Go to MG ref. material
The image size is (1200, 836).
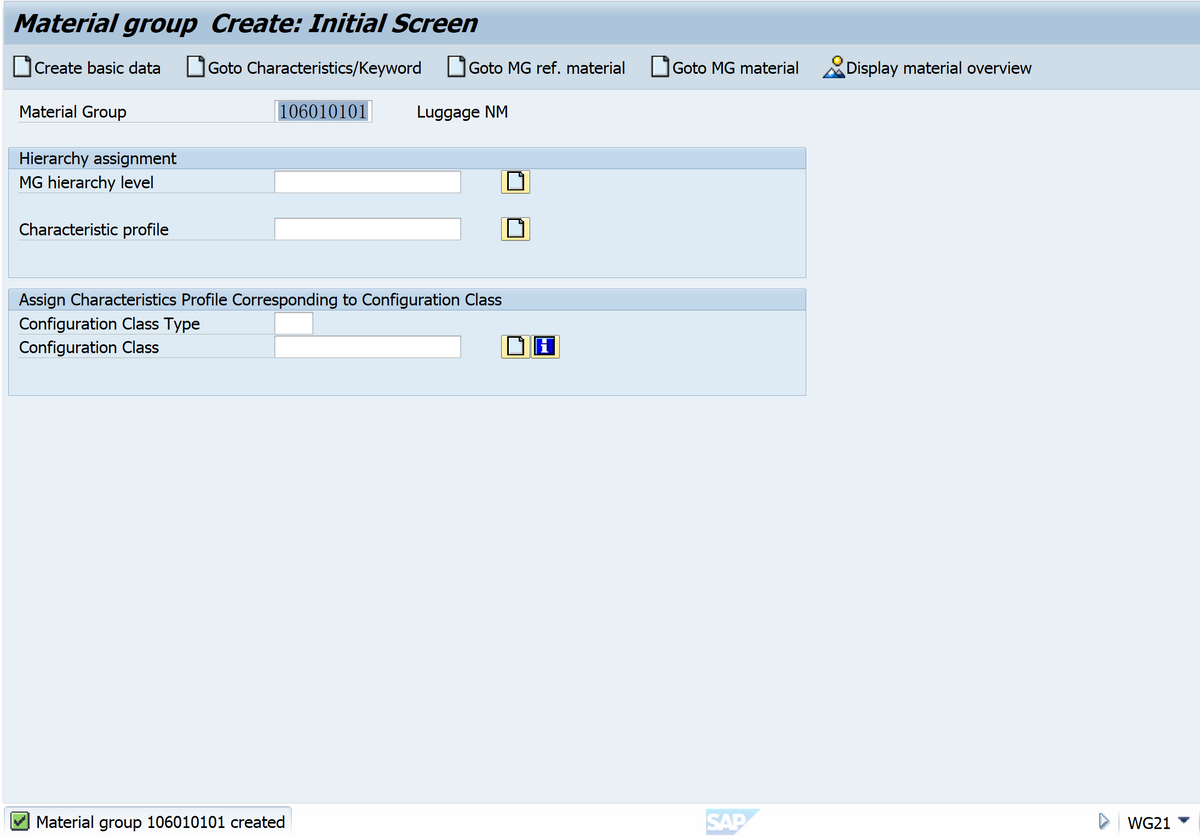[x=537, y=68]
